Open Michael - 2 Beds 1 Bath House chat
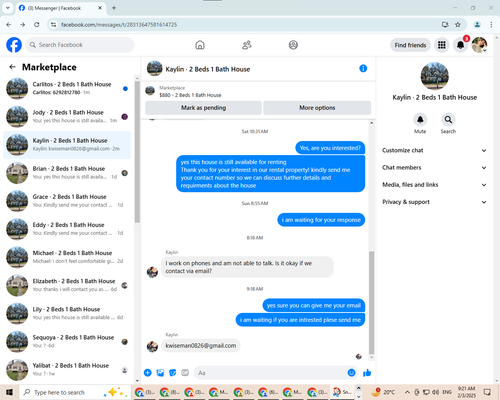 pos(67,257)
